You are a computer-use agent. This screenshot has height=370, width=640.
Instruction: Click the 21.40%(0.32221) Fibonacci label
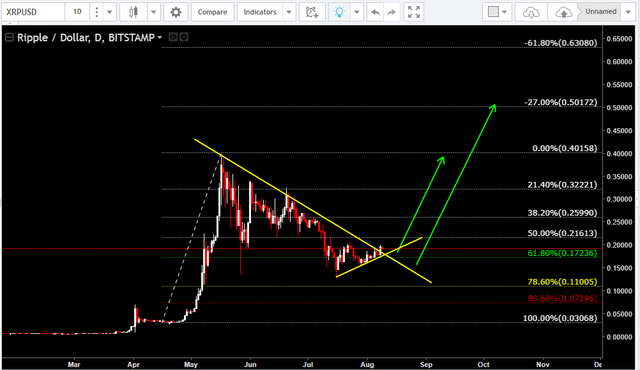(562, 185)
